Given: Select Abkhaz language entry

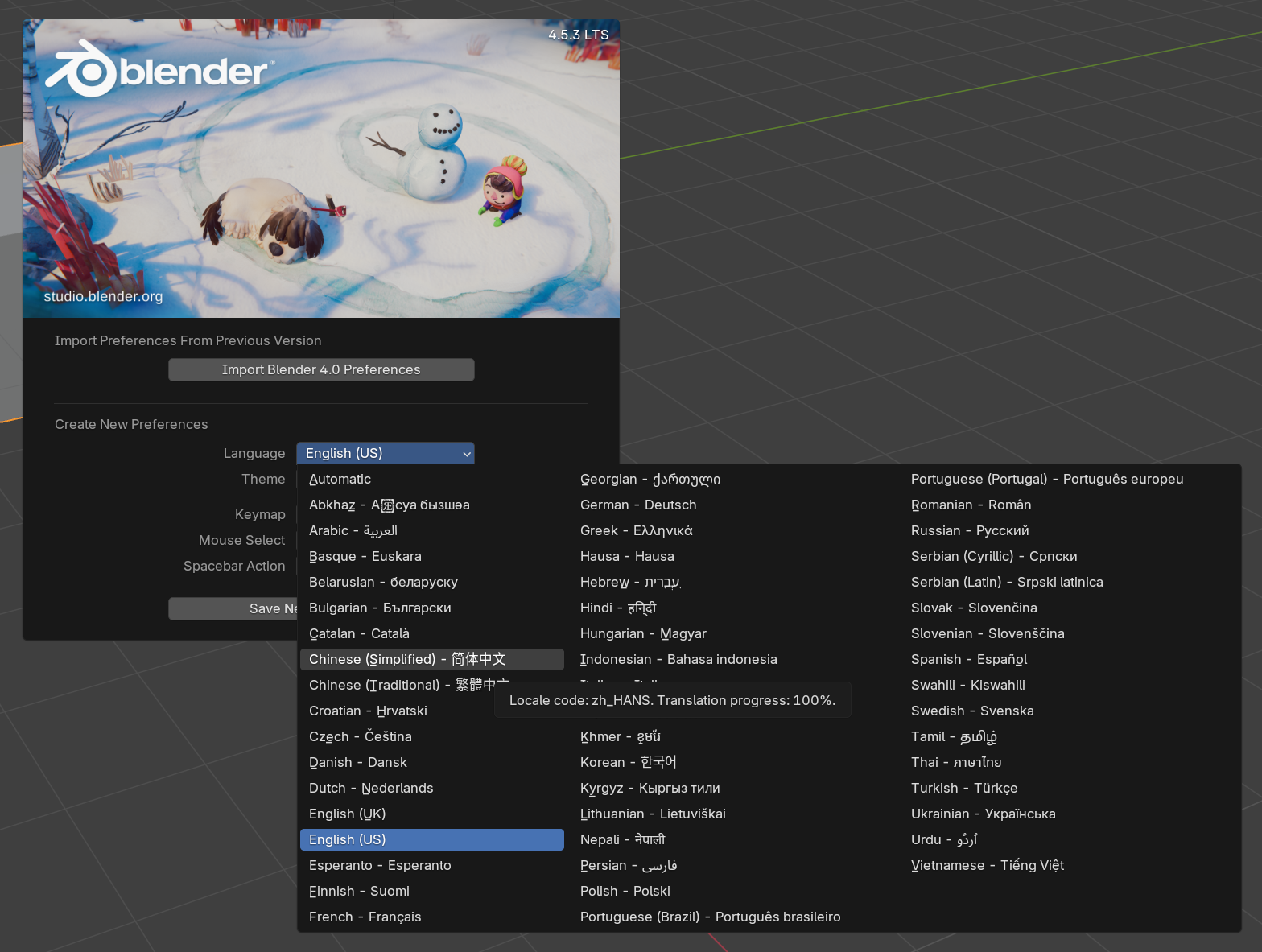Looking at the screenshot, I should tap(432, 505).
